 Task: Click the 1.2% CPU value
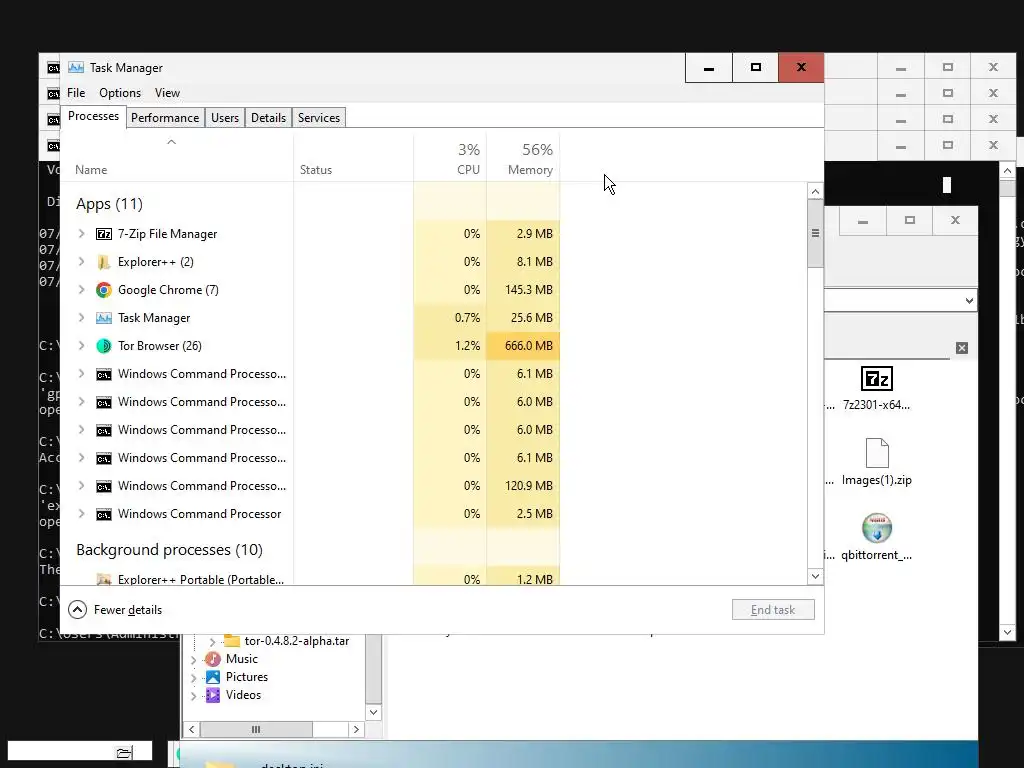point(468,346)
